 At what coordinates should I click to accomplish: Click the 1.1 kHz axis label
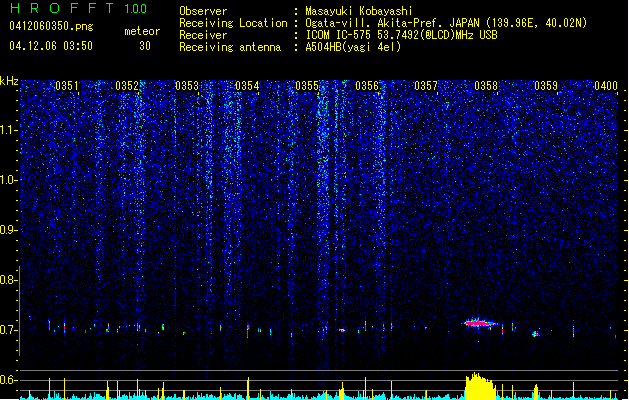[x=9, y=130]
